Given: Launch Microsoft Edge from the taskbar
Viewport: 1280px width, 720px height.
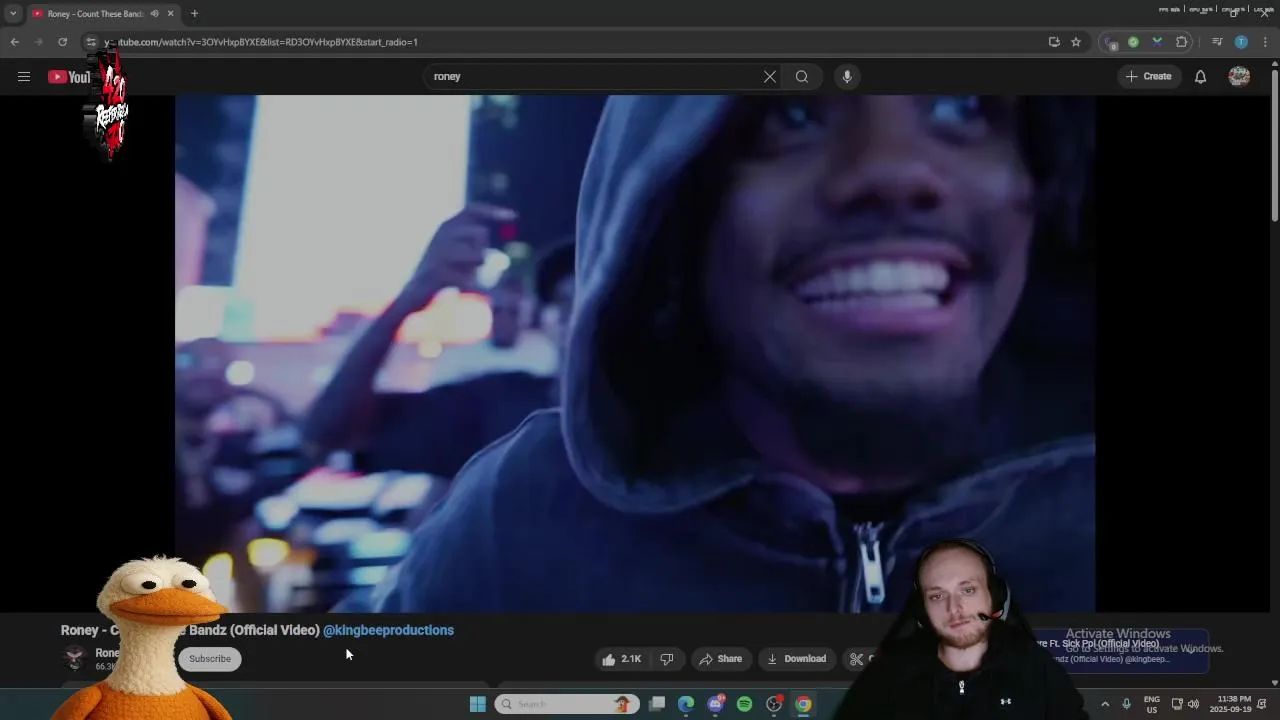Looking at the screenshot, I should coord(686,704).
